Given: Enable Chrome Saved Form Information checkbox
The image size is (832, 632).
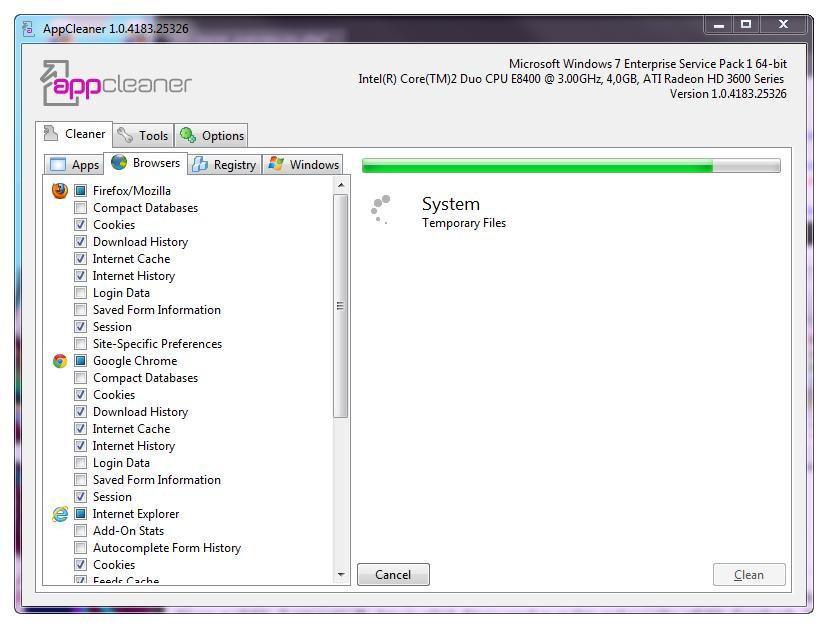Looking at the screenshot, I should pyautogui.click(x=80, y=480).
